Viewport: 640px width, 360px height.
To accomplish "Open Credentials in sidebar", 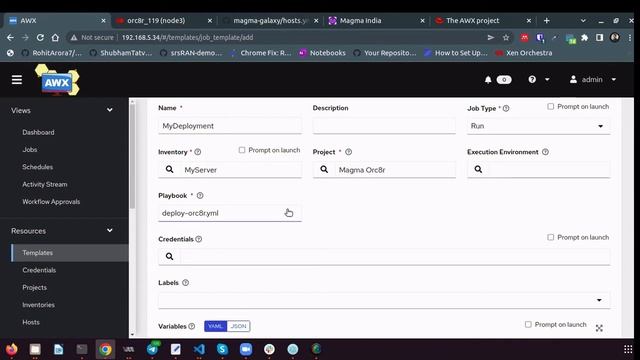I will click(x=39, y=270).
